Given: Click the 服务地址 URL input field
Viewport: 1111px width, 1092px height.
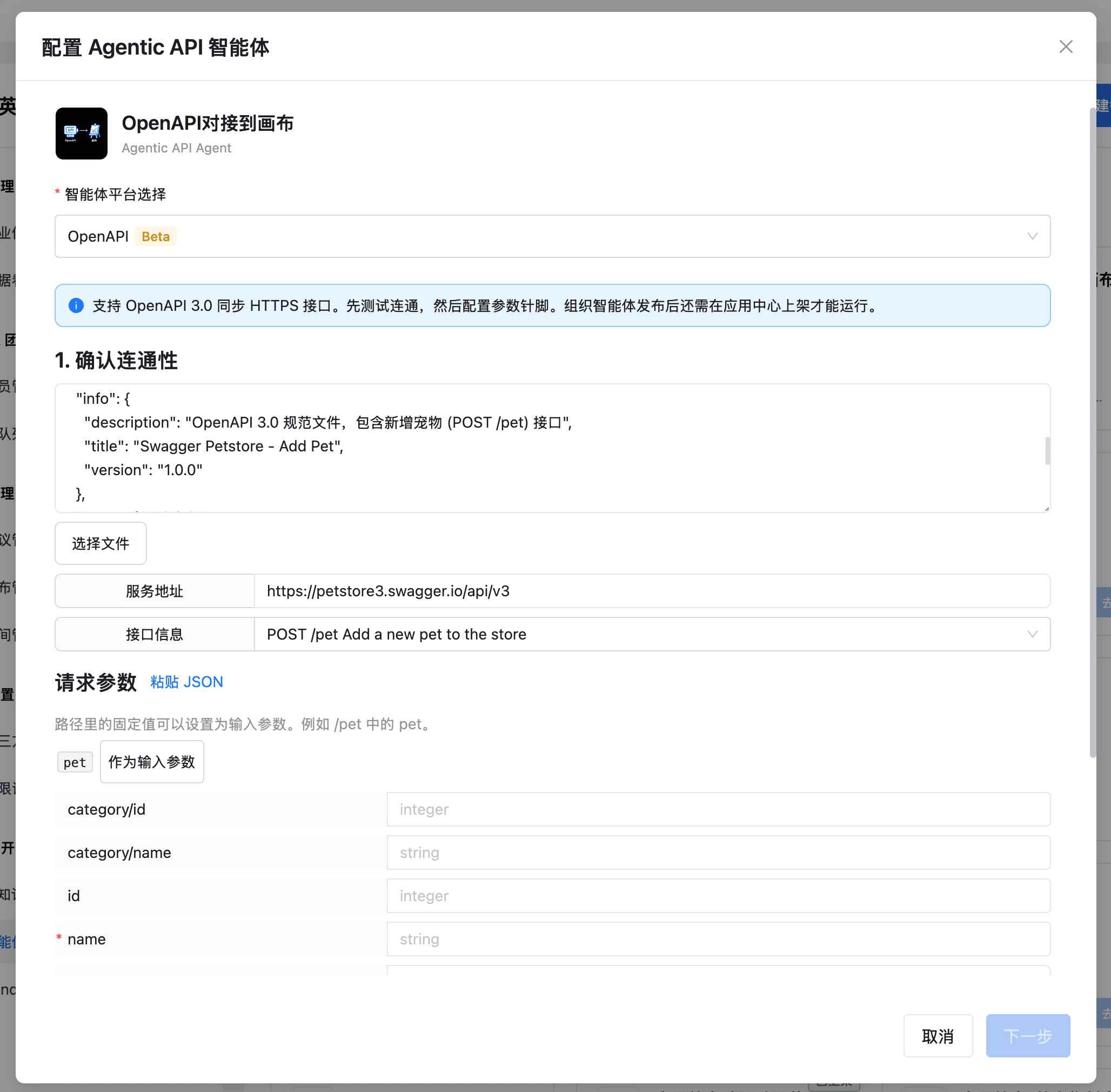Looking at the screenshot, I should [652, 591].
